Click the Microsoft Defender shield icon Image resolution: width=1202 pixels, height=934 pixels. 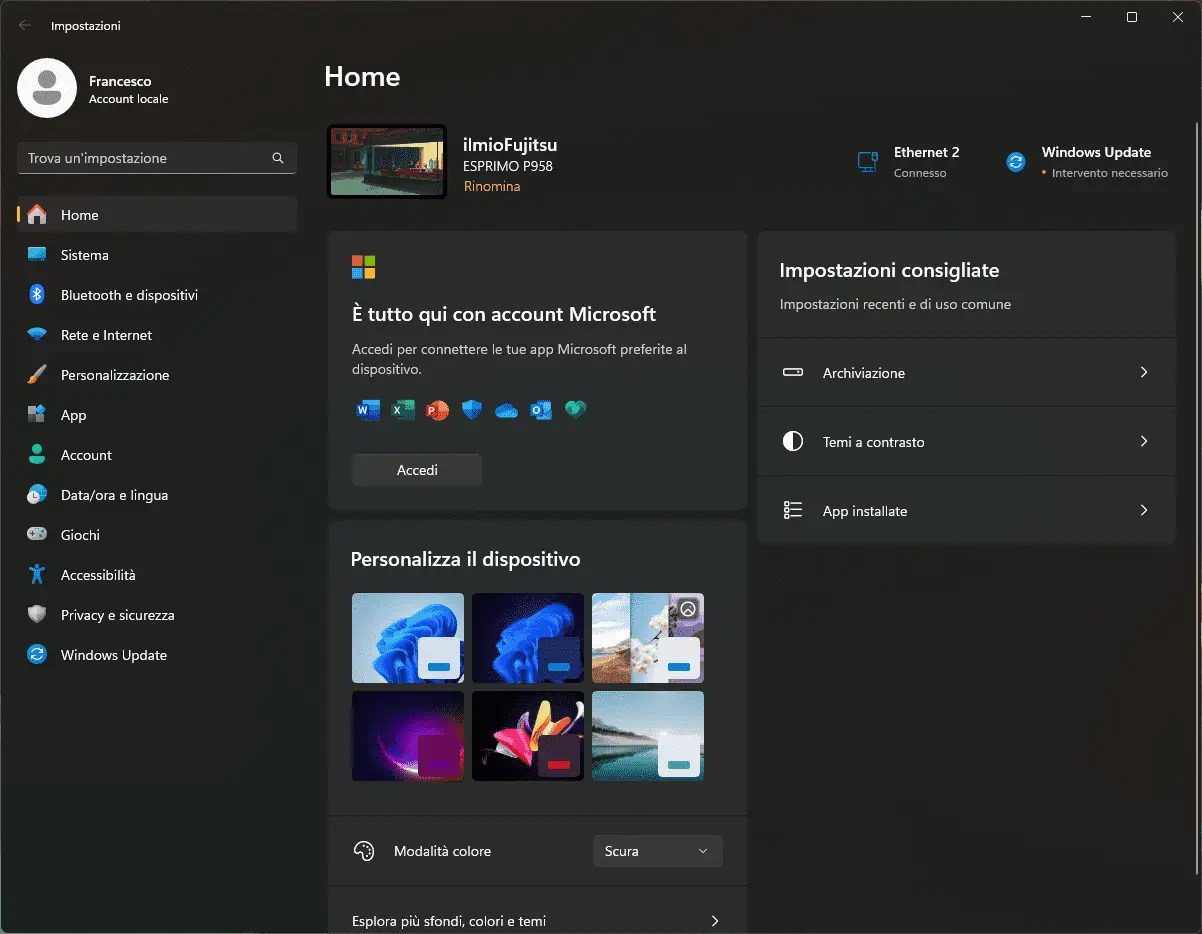click(471, 409)
